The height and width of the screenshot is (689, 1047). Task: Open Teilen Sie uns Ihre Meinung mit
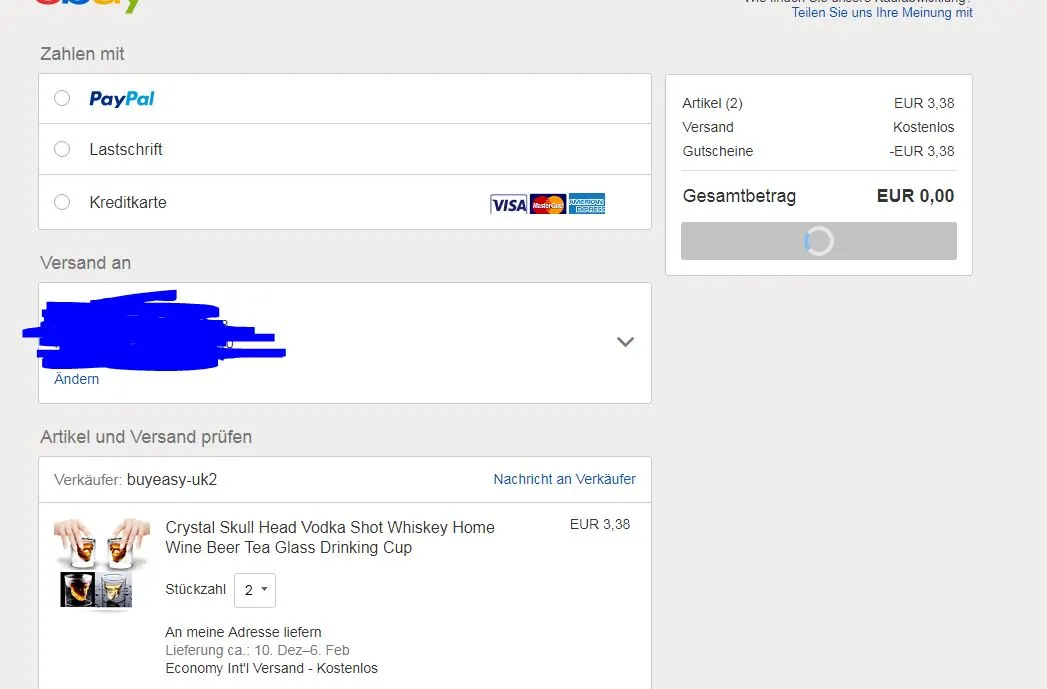pos(882,13)
